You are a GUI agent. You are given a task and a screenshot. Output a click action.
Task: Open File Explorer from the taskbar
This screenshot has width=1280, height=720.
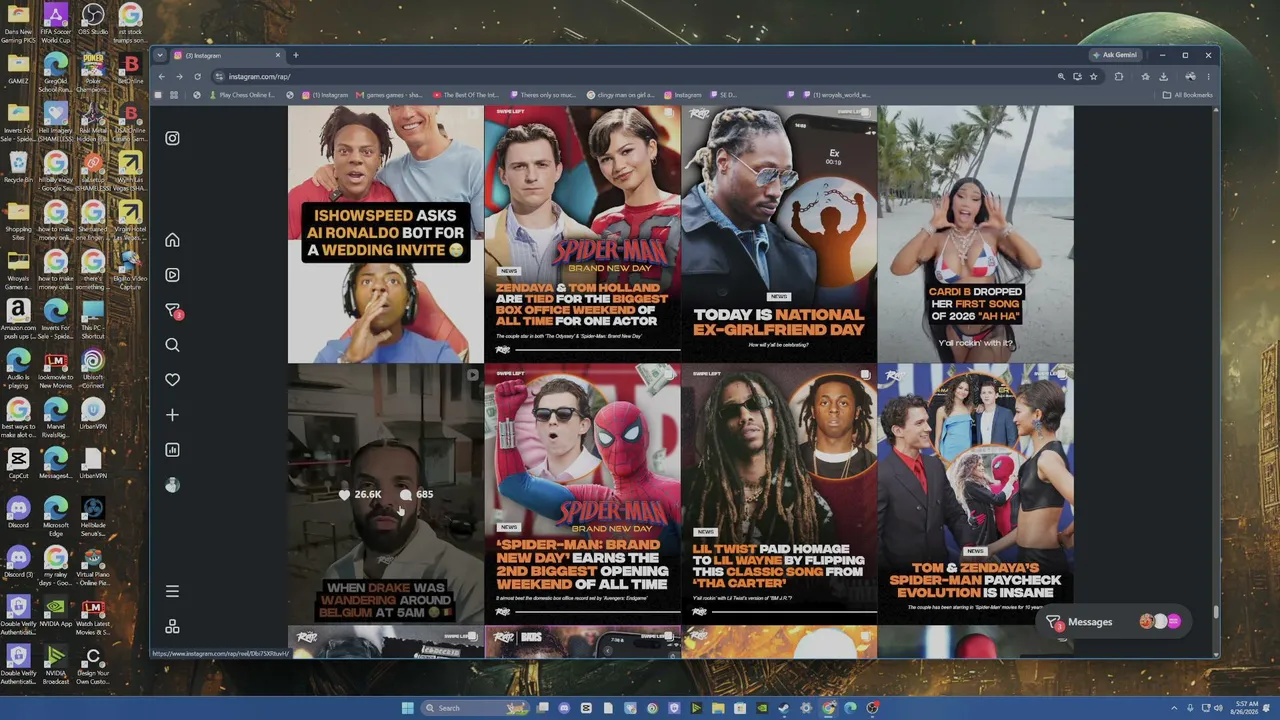coord(718,708)
